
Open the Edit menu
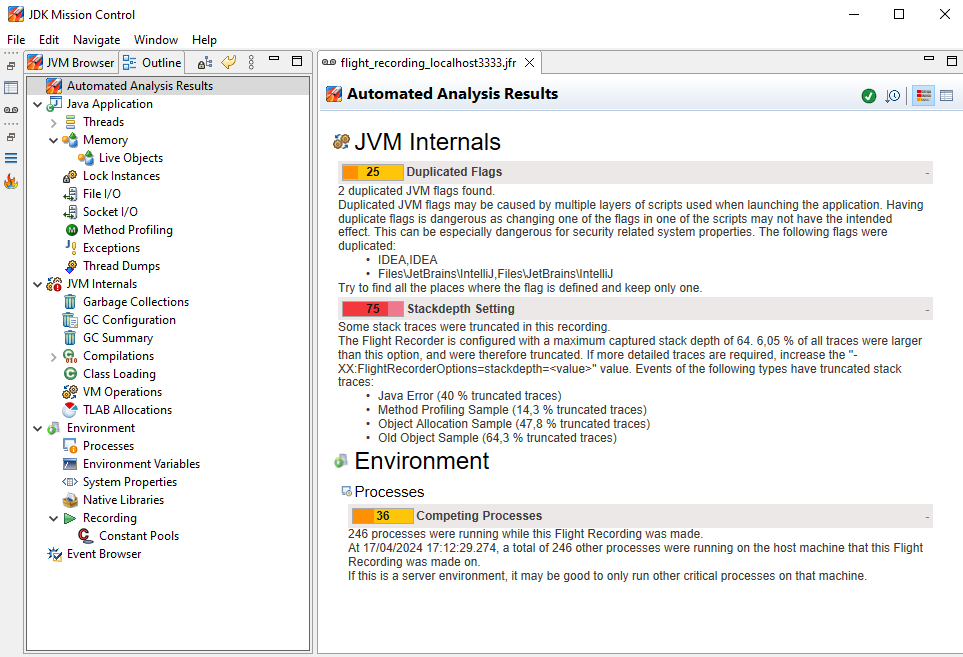[49, 40]
